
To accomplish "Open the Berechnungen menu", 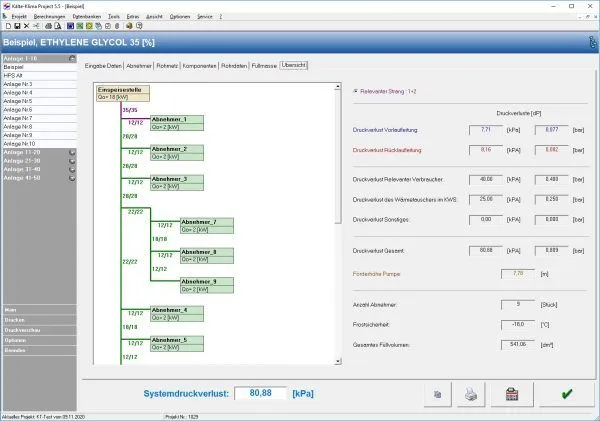I will click(49, 16).
